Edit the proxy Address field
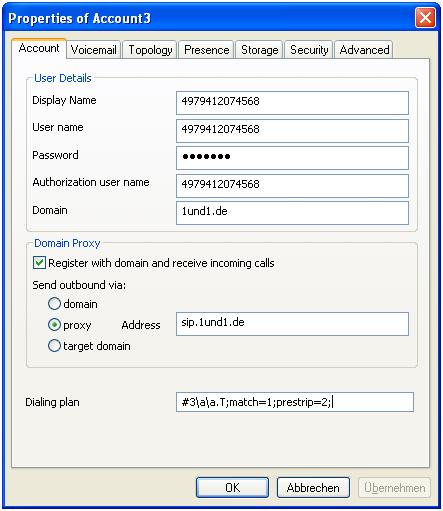Image resolution: width=443 pixels, height=511 pixels. point(292,324)
